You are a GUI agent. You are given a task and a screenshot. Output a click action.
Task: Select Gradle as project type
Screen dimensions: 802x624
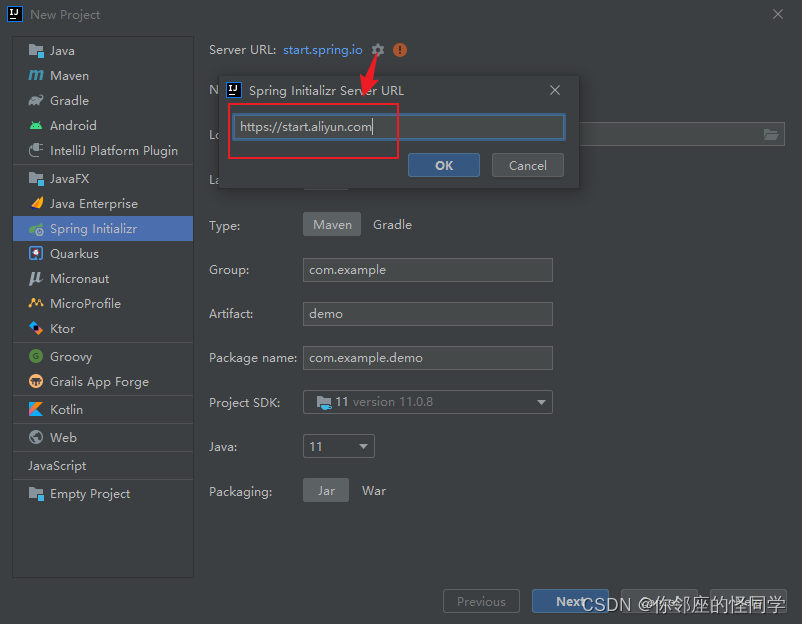coord(392,225)
